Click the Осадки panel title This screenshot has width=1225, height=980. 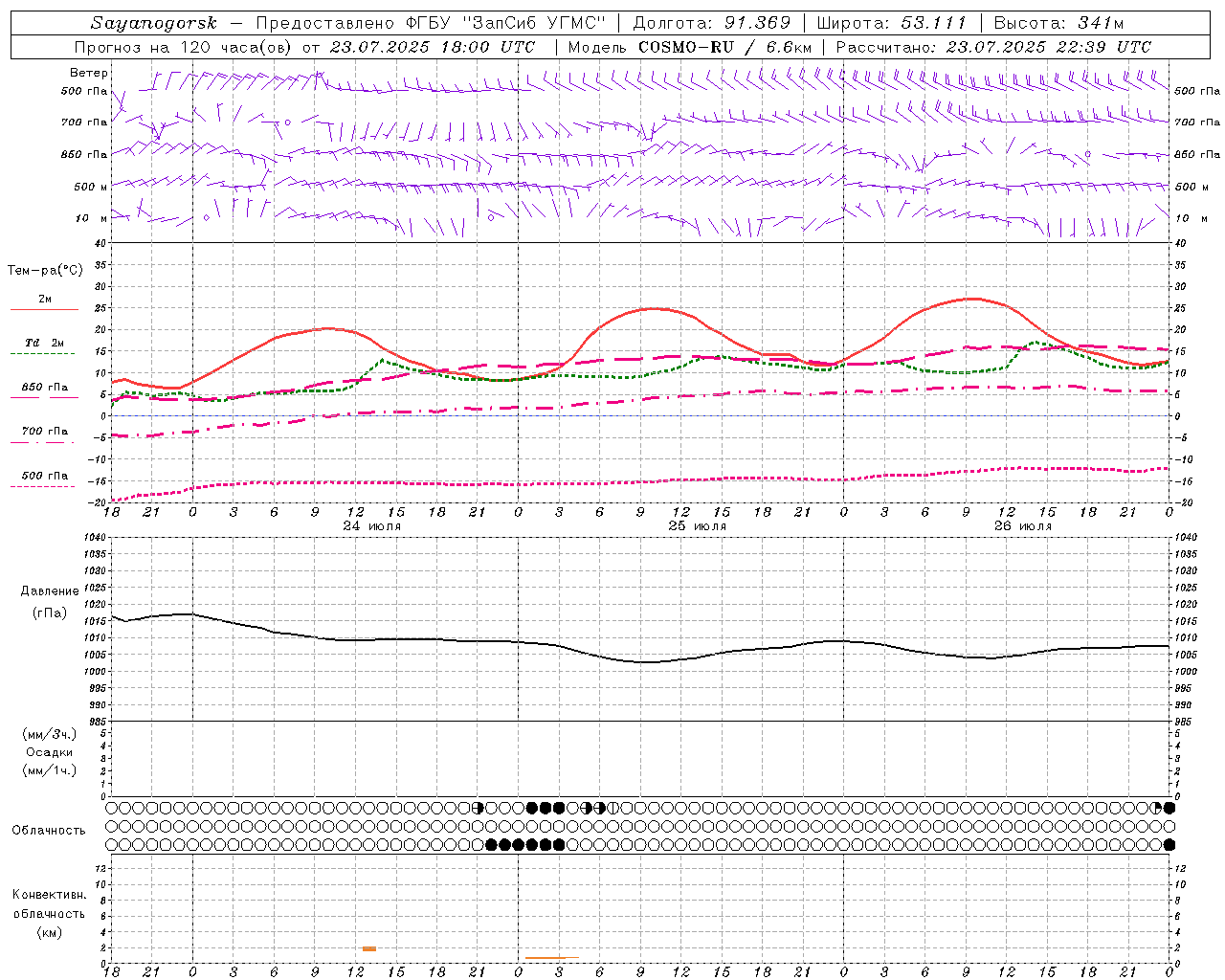[x=49, y=752]
